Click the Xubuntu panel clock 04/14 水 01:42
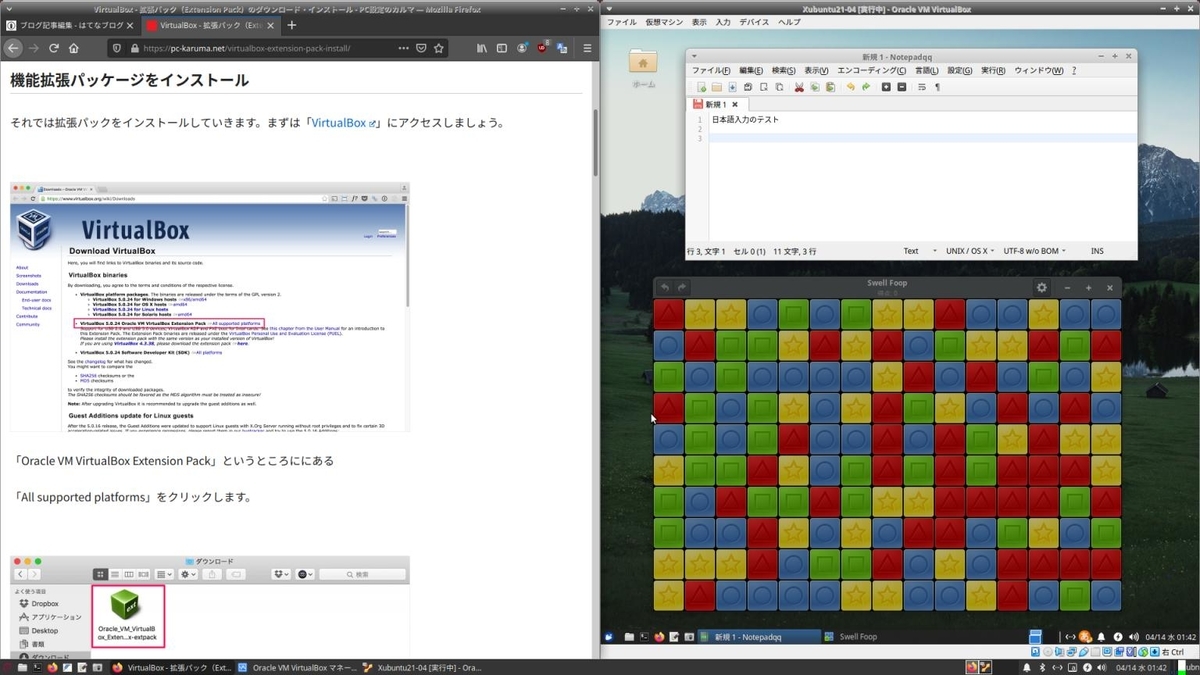Viewport: 1200px width, 675px height. point(1169,637)
